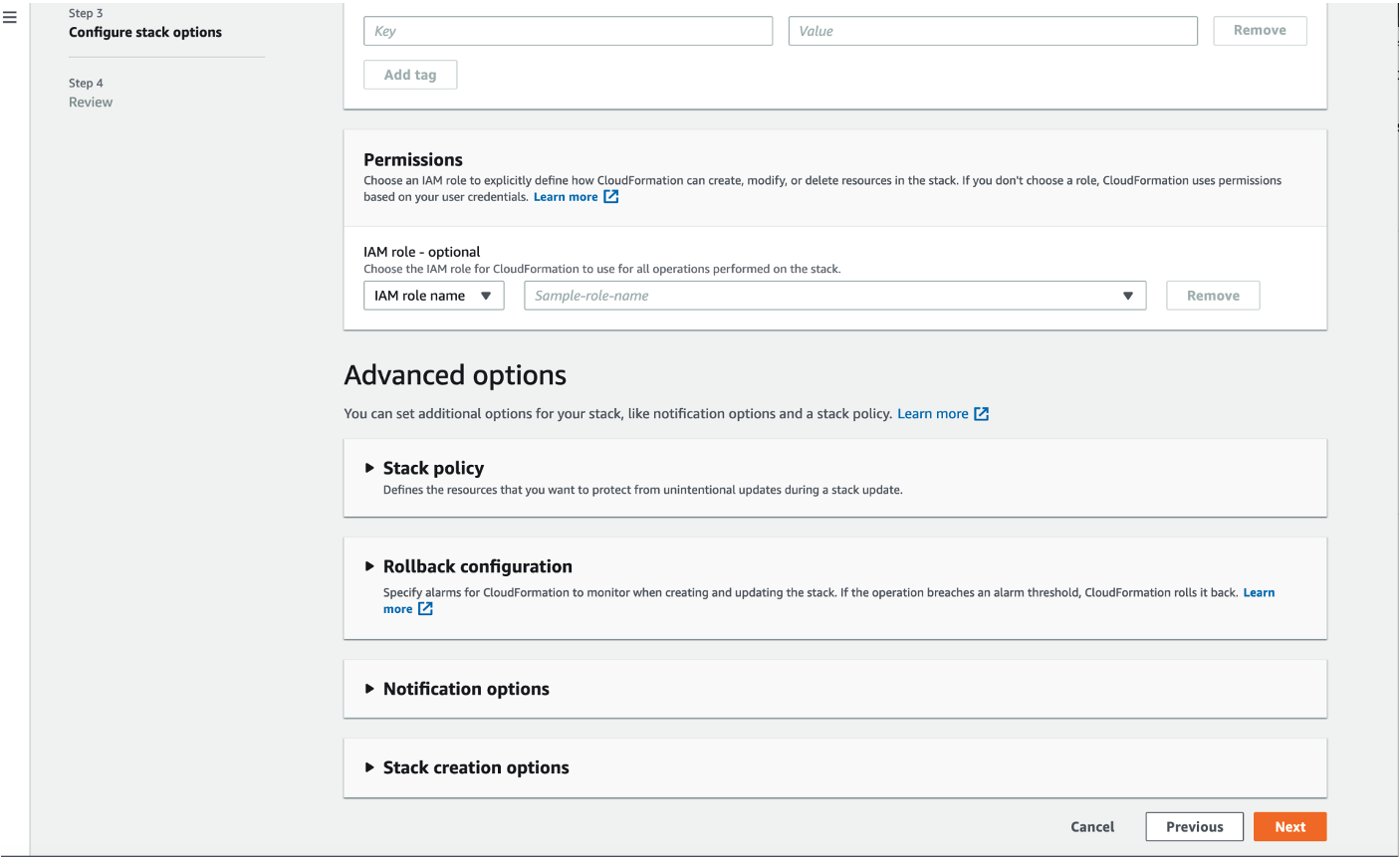The height and width of the screenshot is (857, 1400).
Task: Cancel the stack creation wizard
Action: click(1092, 827)
